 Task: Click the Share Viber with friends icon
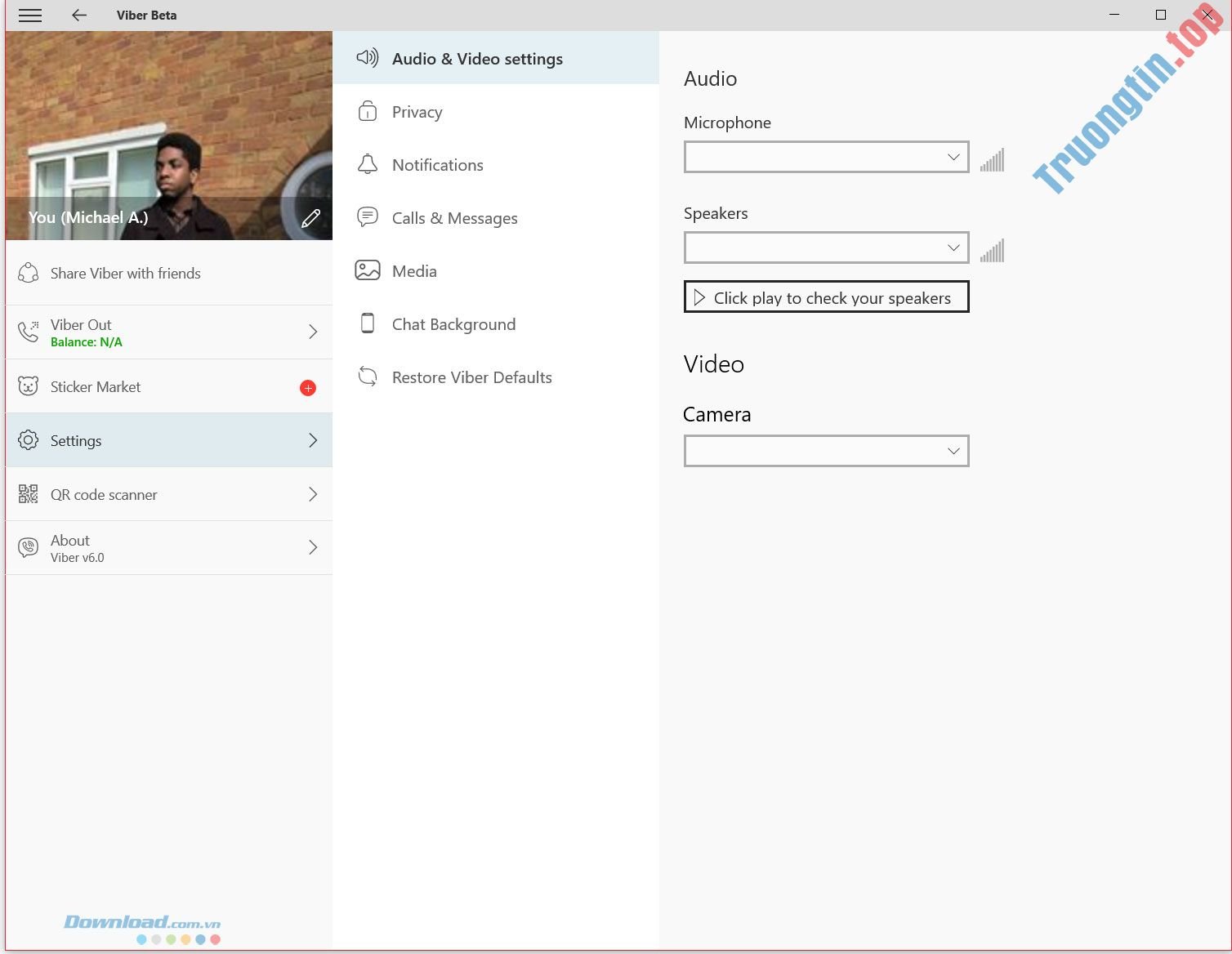tap(29, 273)
